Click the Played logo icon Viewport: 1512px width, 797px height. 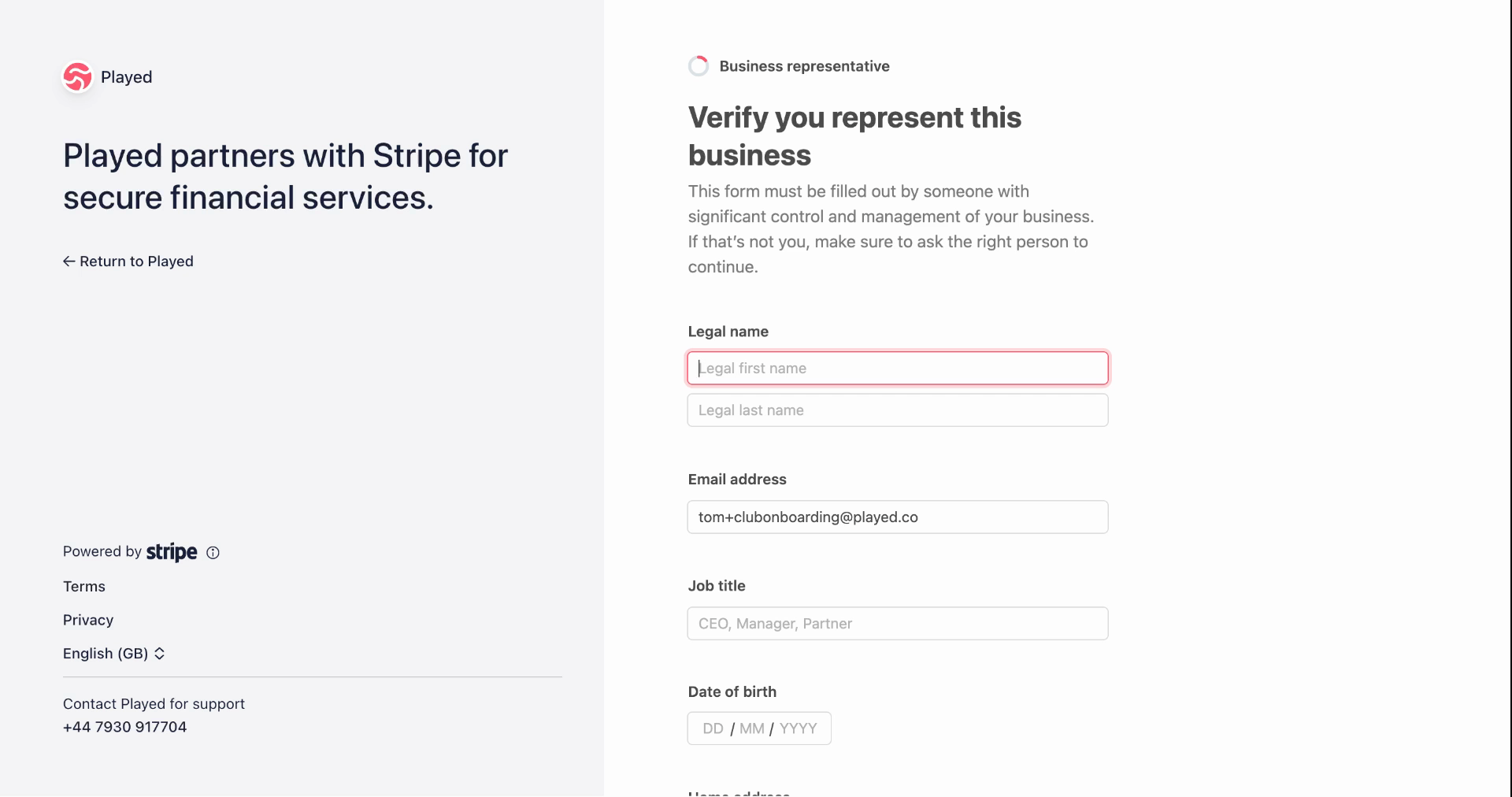pyautogui.click(x=77, y=77)
